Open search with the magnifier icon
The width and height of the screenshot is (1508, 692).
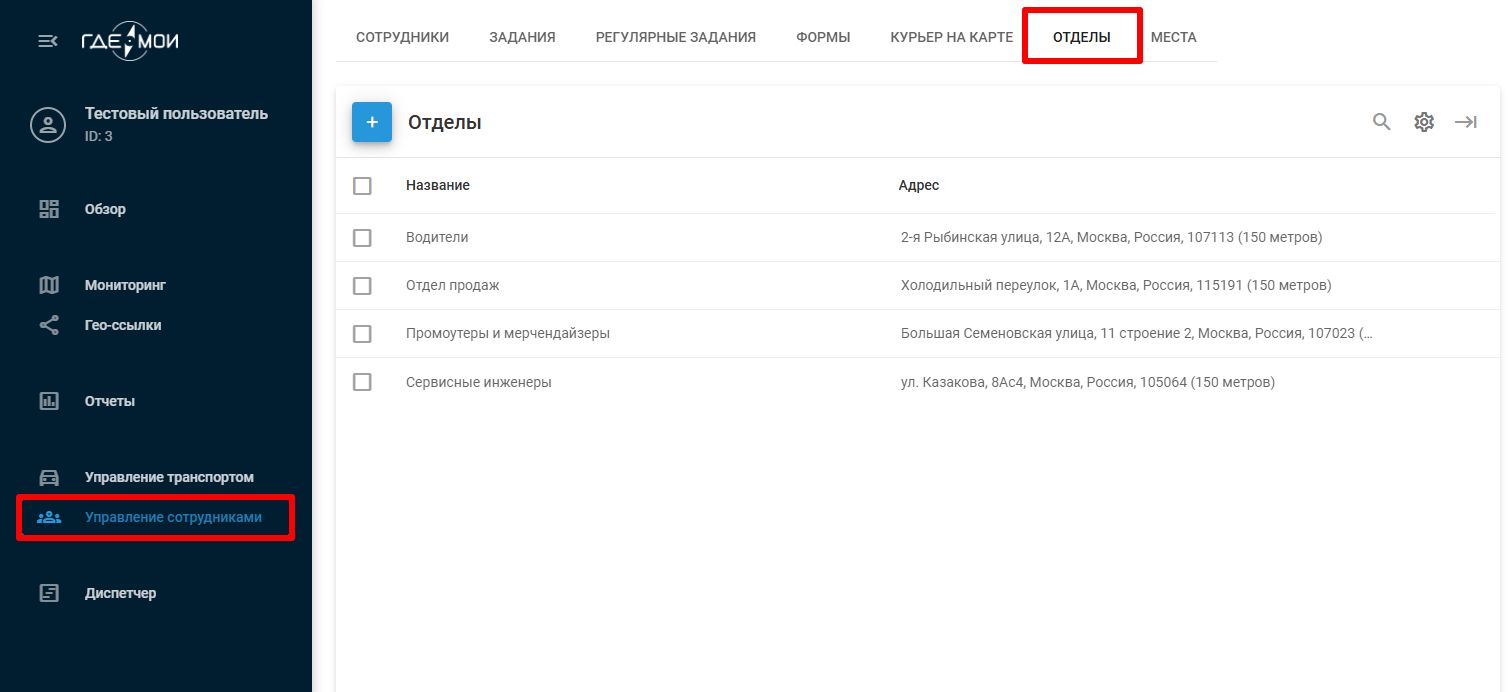point(1381,122)
